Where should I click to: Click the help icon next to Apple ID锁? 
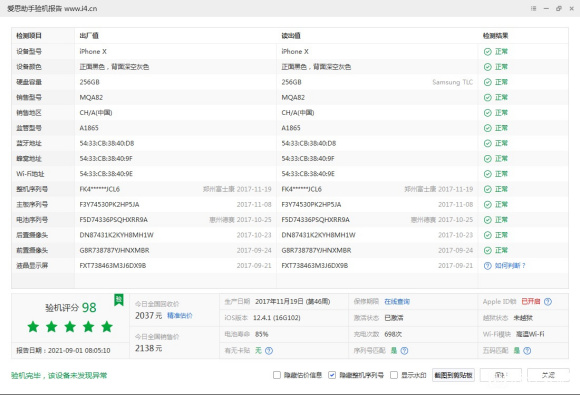[548, 302]
